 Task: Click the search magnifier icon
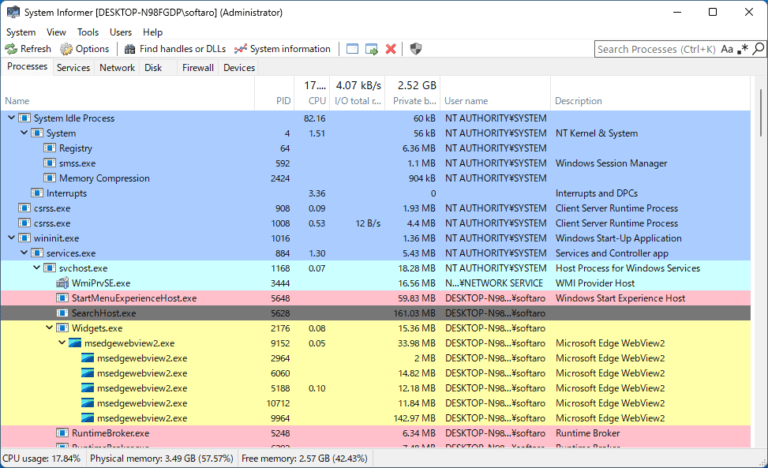click(x=758, y=49)
